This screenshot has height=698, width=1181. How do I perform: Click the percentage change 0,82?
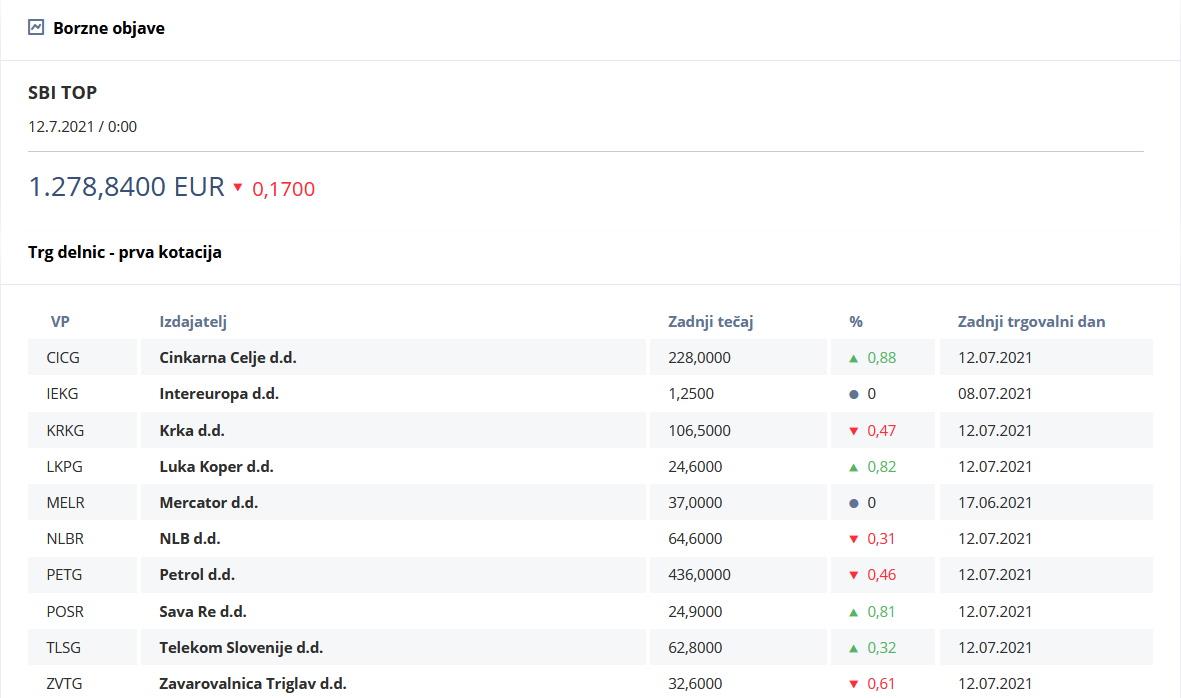pos(881,467)
